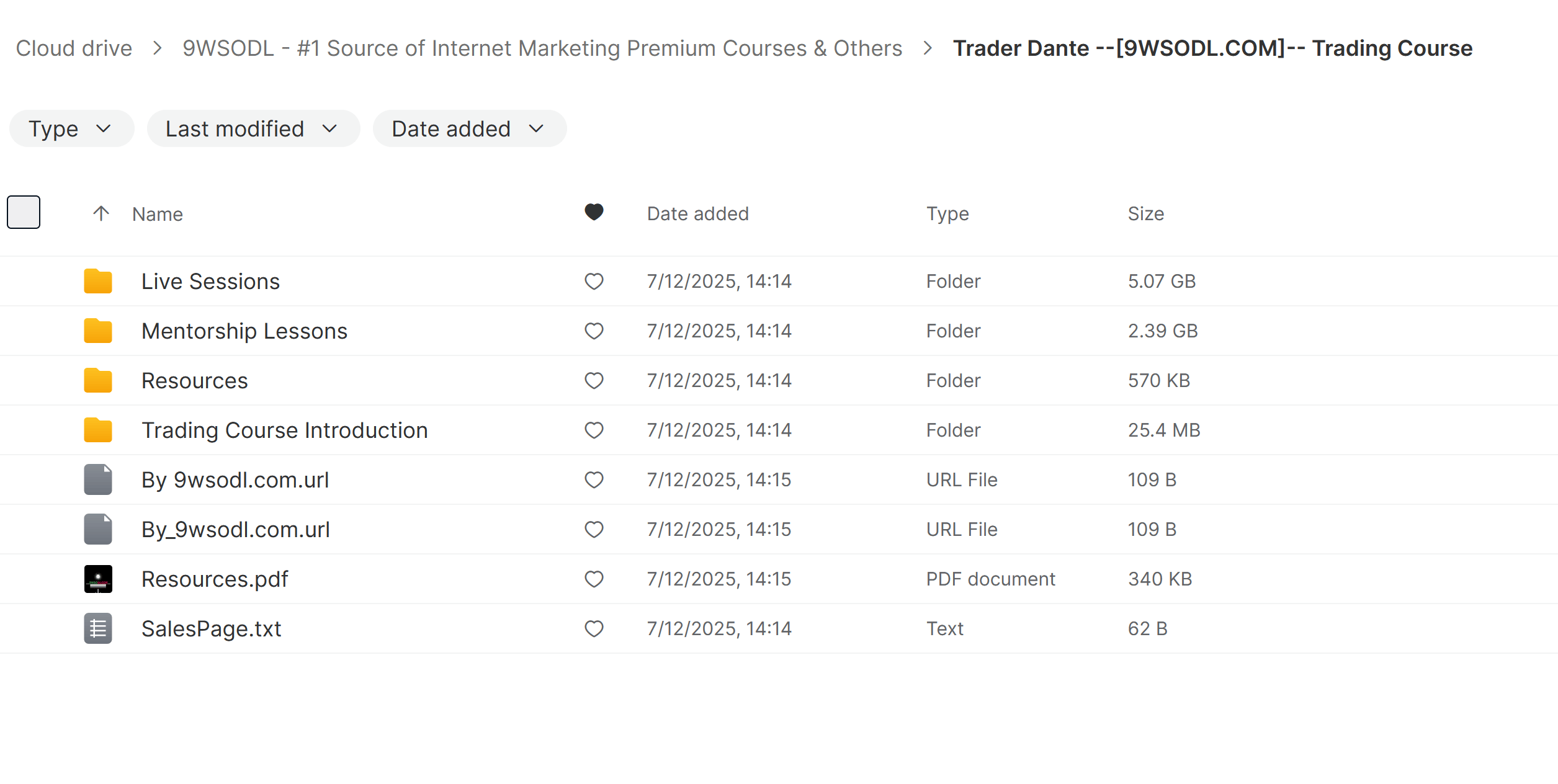Favorite Live Sessions using its heart toggle
Image resolution: width=1558 pixels, height=784 pixels.
[x=594, y=281]
